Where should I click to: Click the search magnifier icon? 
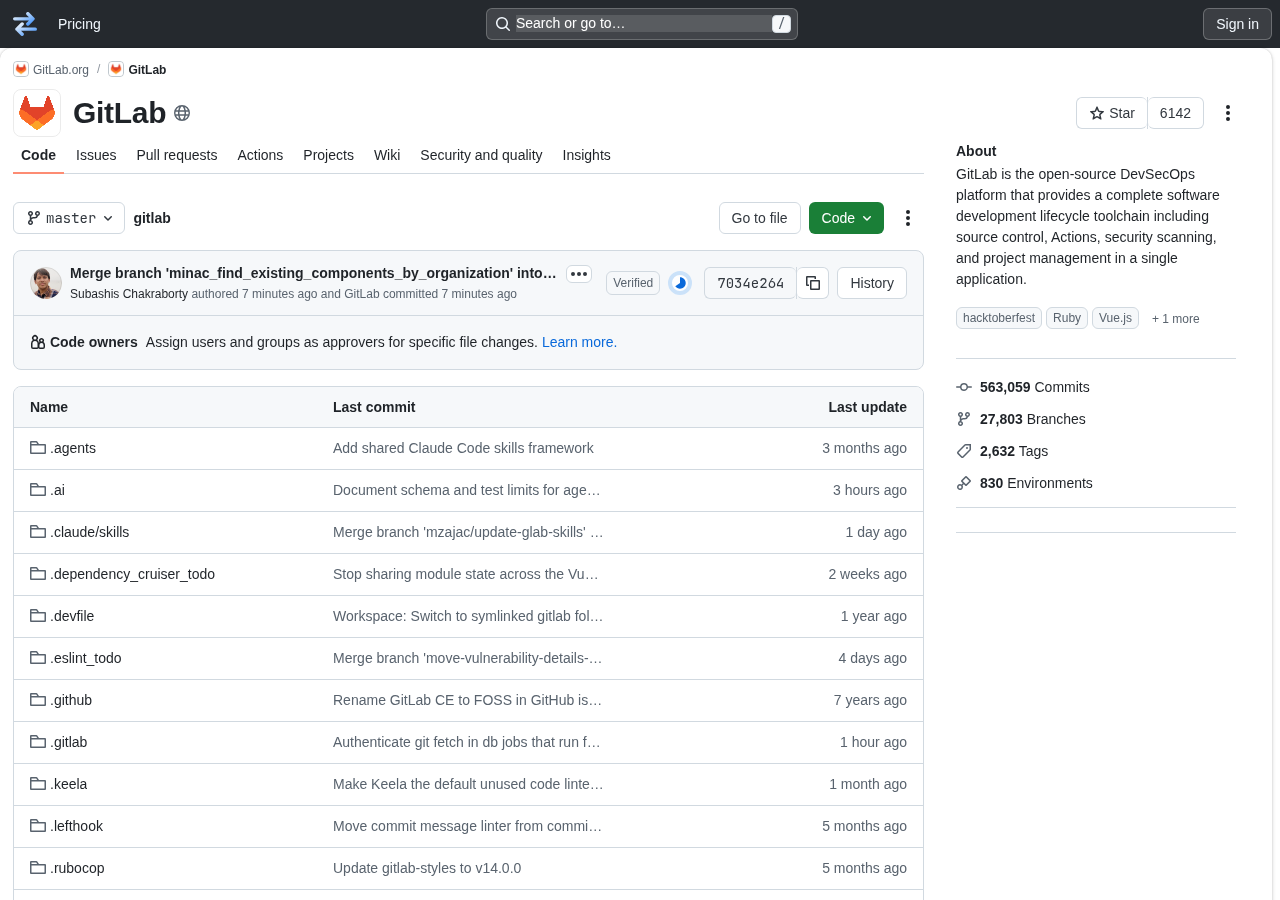pyautogui.click(x=503, y=24)
